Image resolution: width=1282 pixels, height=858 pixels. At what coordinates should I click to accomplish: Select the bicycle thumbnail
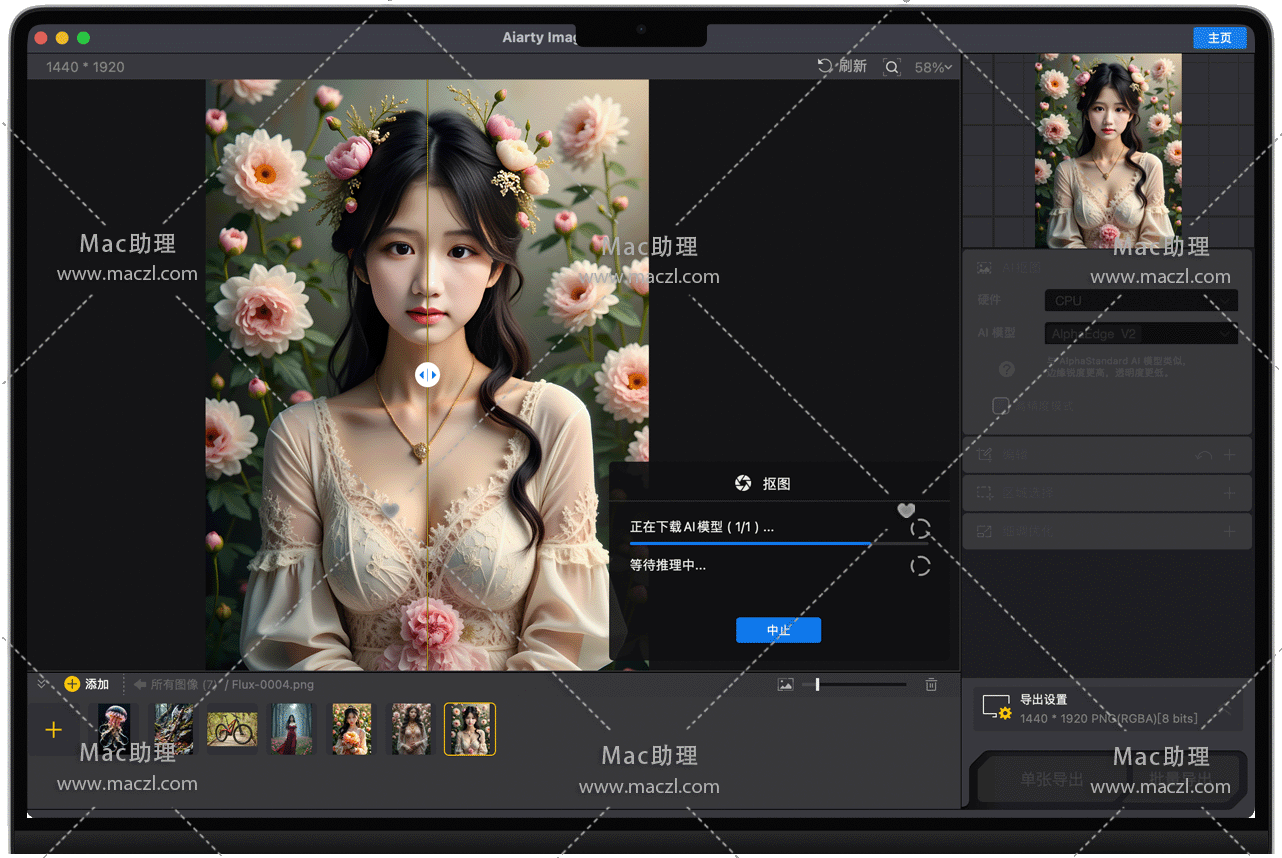tap(232, 729)
